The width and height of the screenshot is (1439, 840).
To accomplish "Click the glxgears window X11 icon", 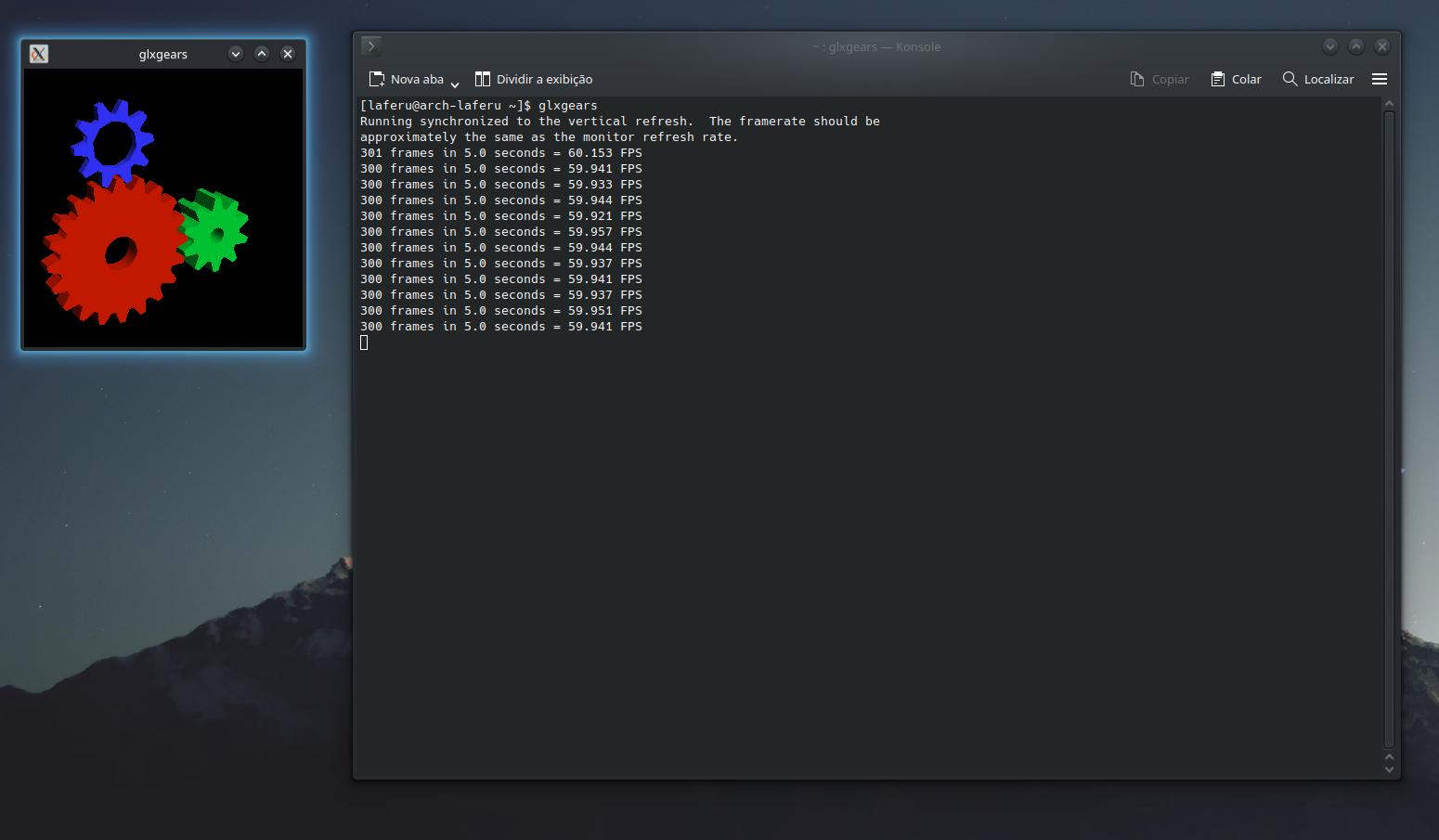I will pyautogui.click(x=39, y=54).
